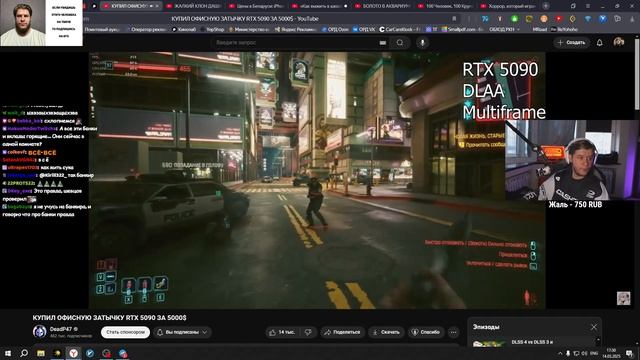The image size is (640, 360).
Task: Click the ENG language indicator
Action: click(x=594, y=353)
